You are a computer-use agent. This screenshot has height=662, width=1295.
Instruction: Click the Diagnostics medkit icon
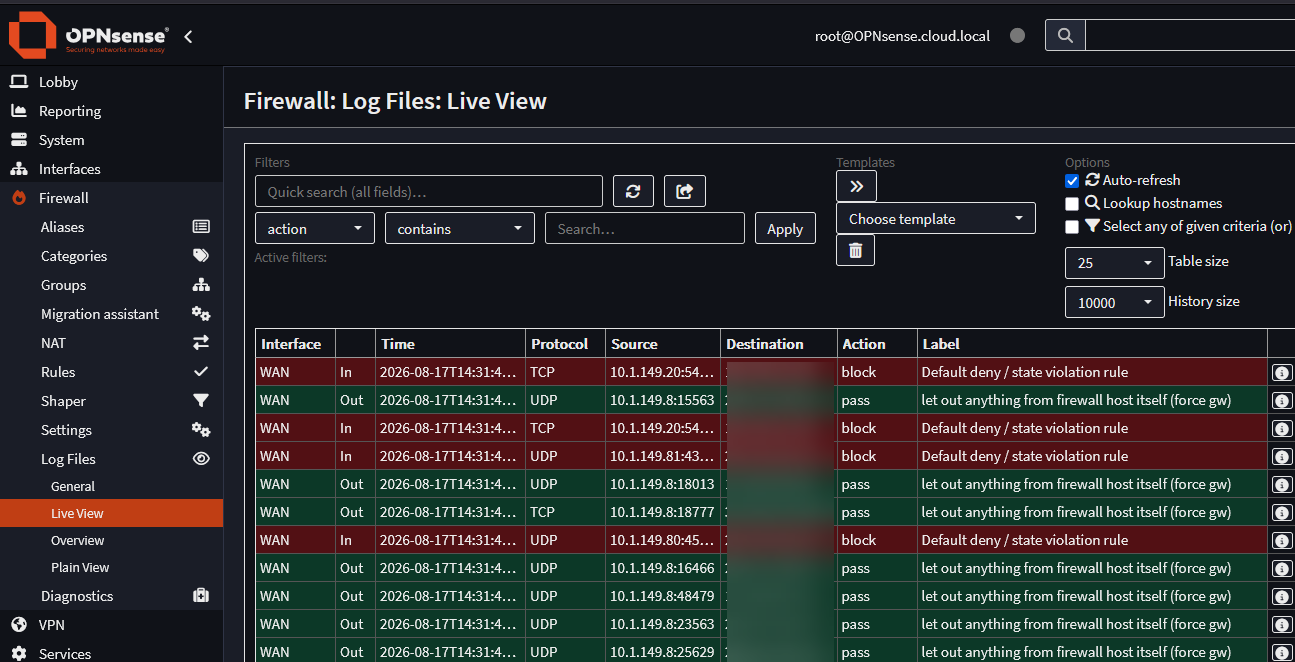click(201, 596)
